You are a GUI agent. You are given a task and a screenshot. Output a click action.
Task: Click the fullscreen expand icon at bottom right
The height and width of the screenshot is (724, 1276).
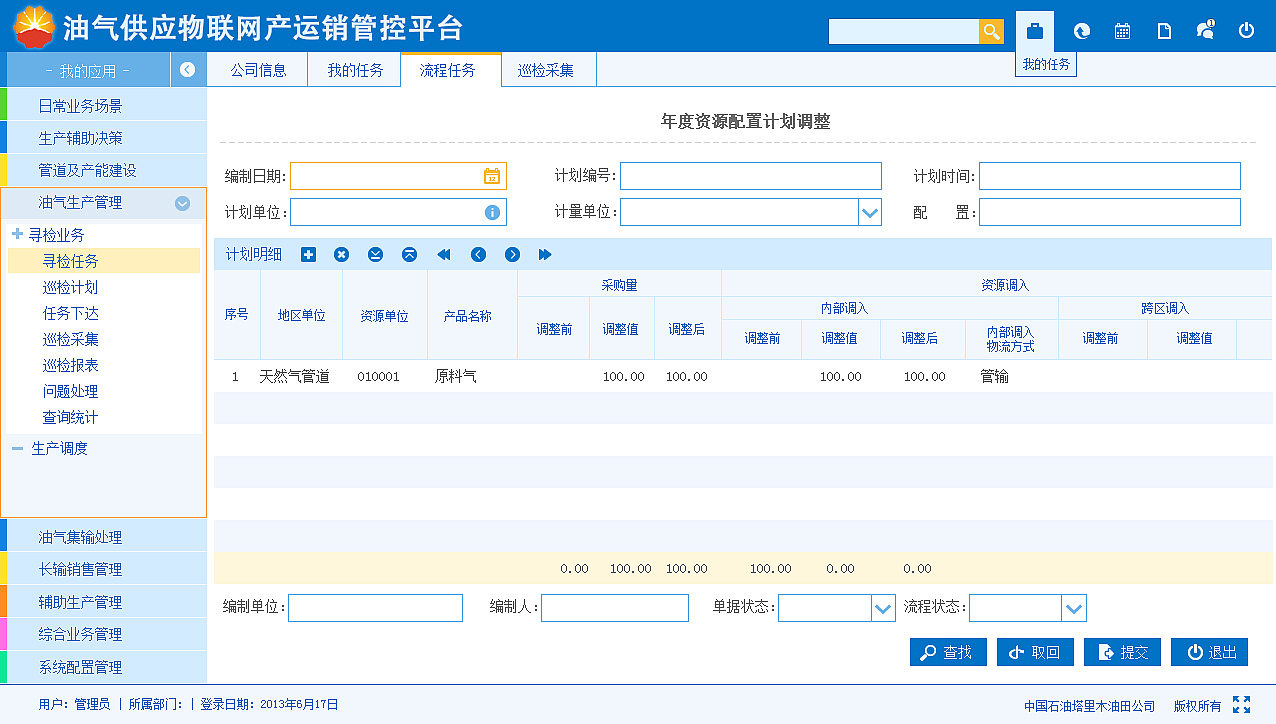click(x=1242, y=704)
